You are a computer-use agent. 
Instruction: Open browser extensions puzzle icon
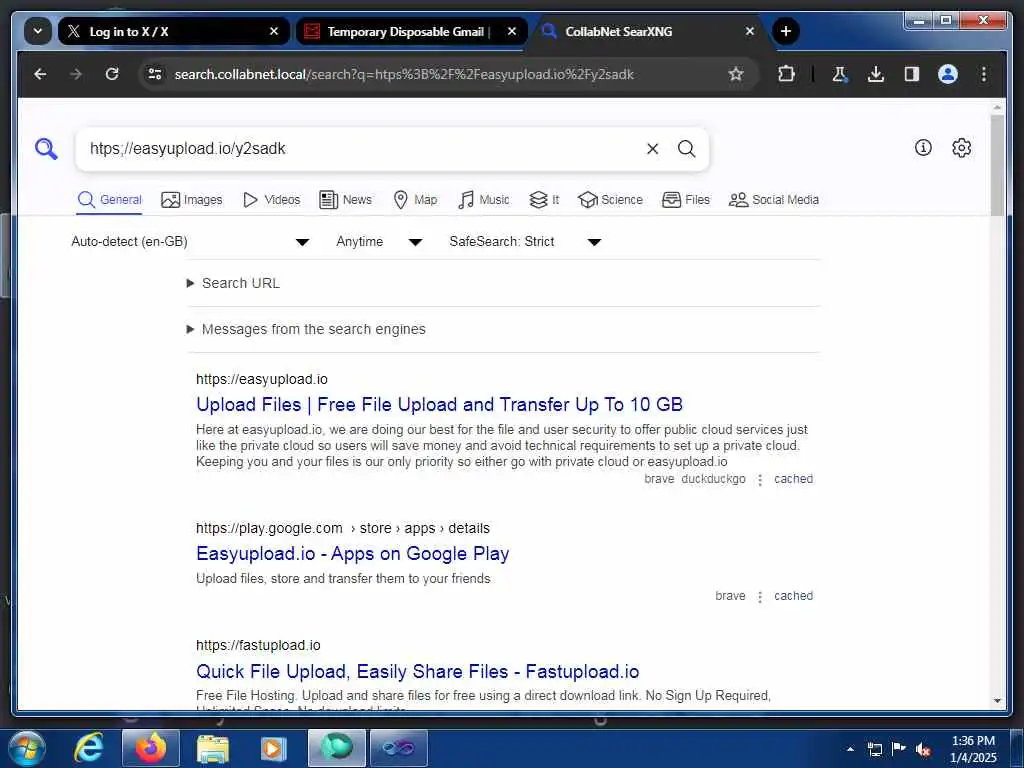click(786, 74)
